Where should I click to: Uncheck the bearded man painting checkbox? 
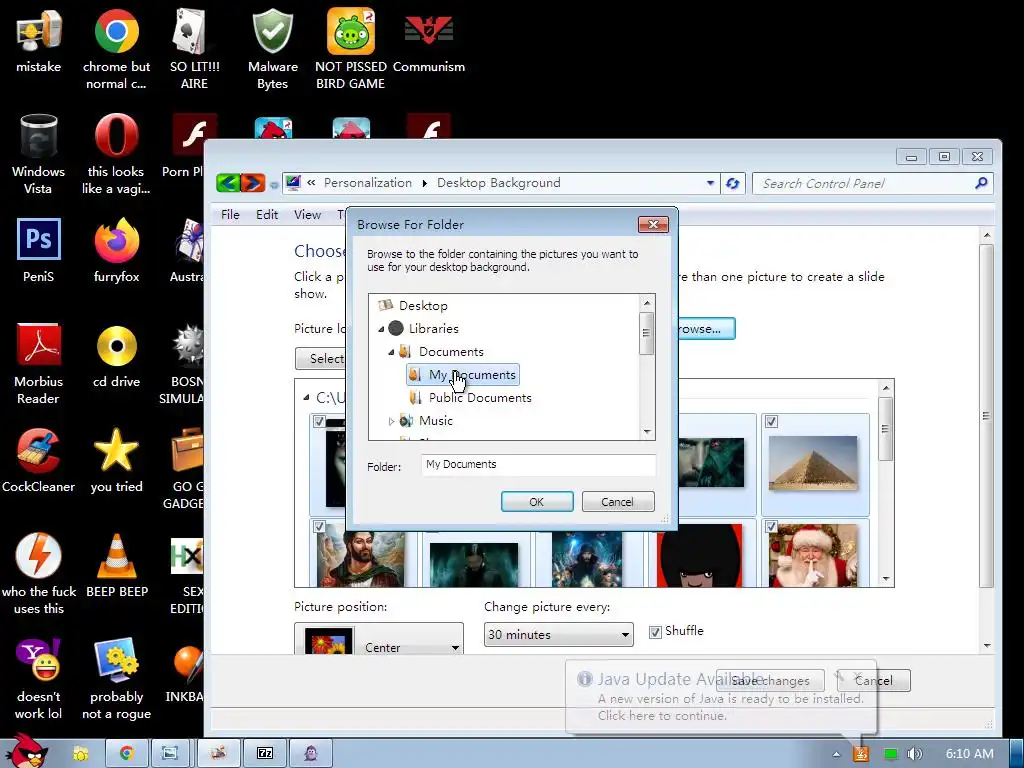(319, 526)
